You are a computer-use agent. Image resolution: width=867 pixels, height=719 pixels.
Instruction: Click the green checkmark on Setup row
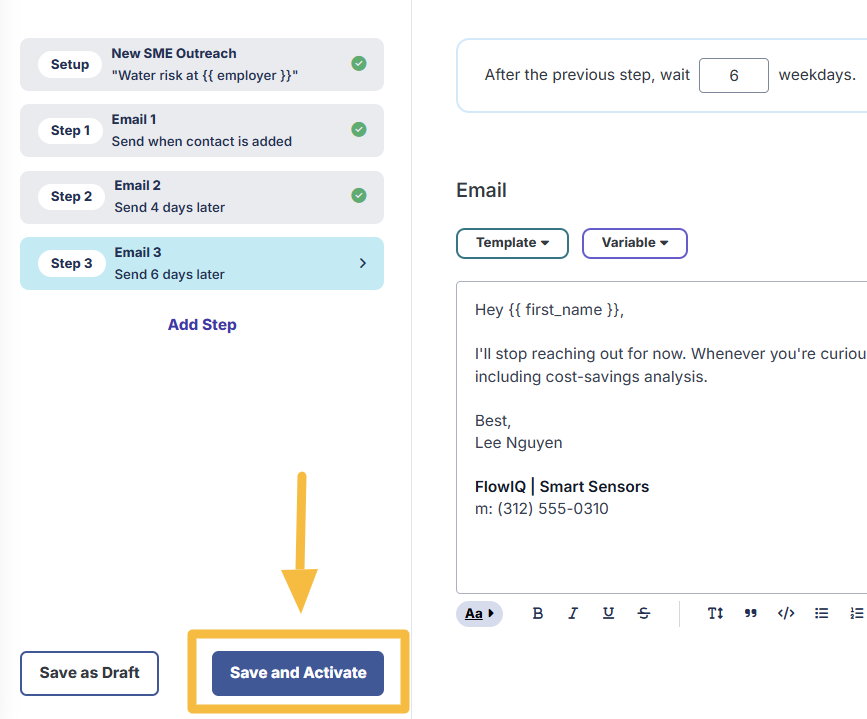pos(359,64)
